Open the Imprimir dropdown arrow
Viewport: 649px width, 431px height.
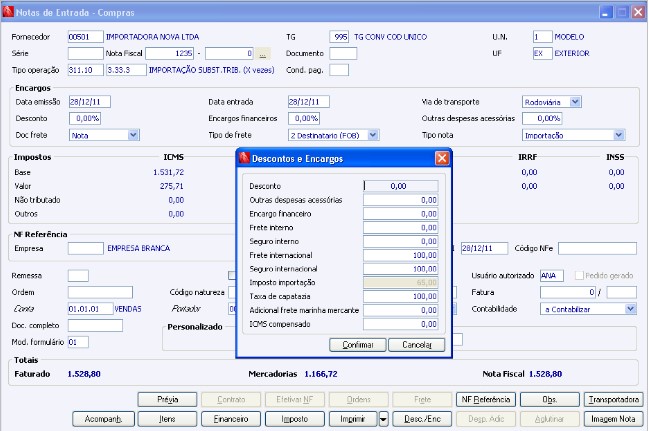(x=383, y=419)
